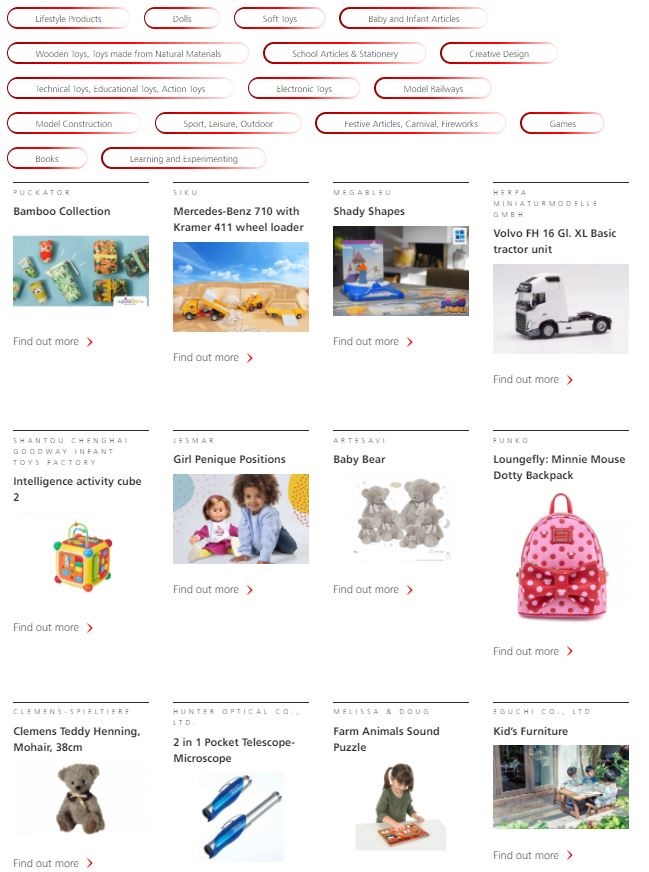
Task: Click Find out more under Mercedes-Benz 710
Action: tap(206, 358)
